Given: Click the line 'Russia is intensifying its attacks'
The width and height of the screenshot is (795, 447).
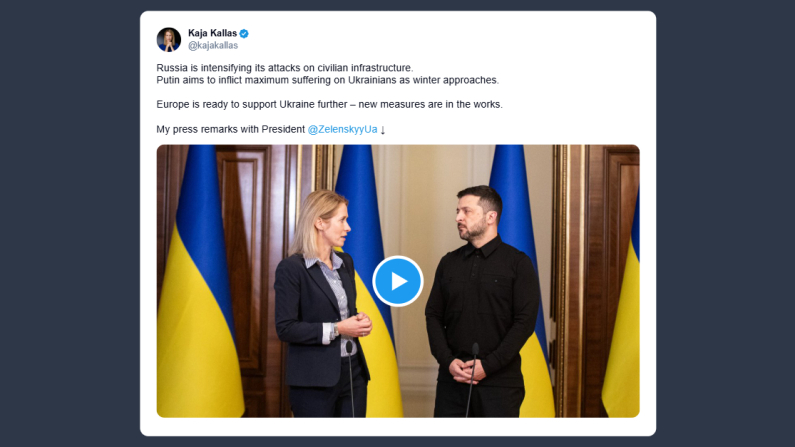Looking at the screenshot, I should [x=284, y=68].
